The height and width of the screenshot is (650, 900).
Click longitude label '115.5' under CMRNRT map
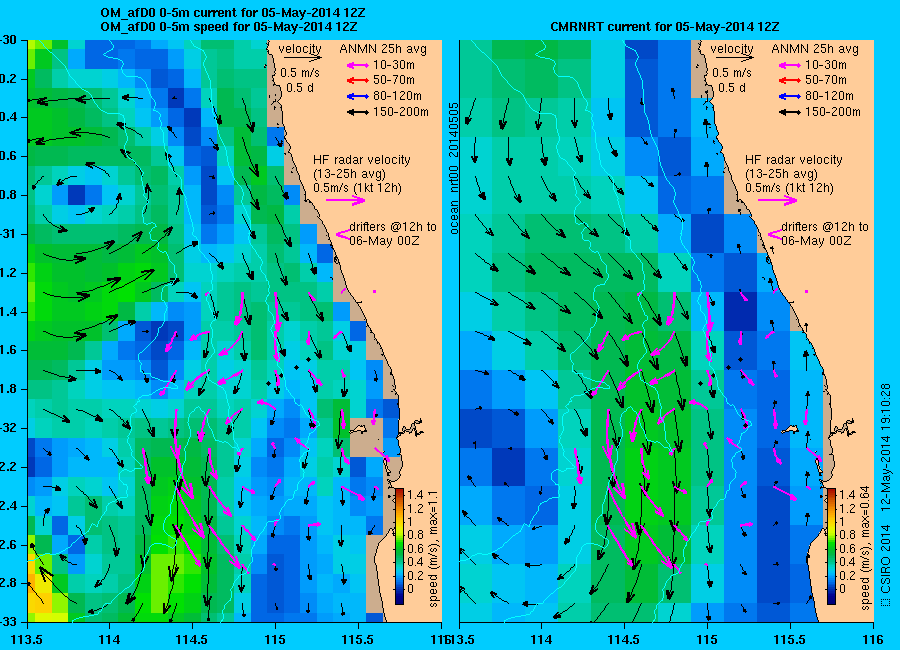point(790,639)
